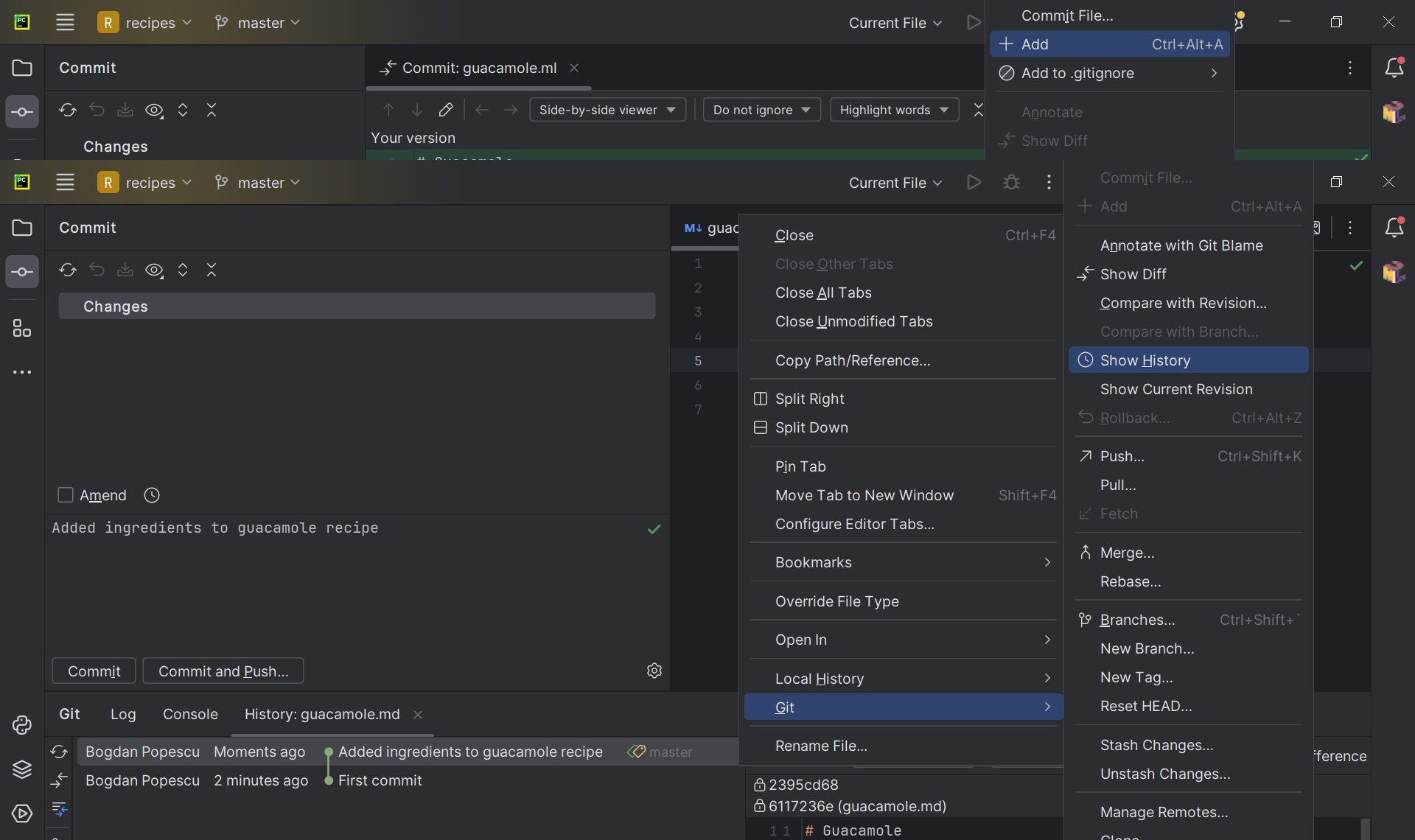Select Pin Tab
Image resolution: width=1415 pixels, height=840 pixels.
(904, 466)
